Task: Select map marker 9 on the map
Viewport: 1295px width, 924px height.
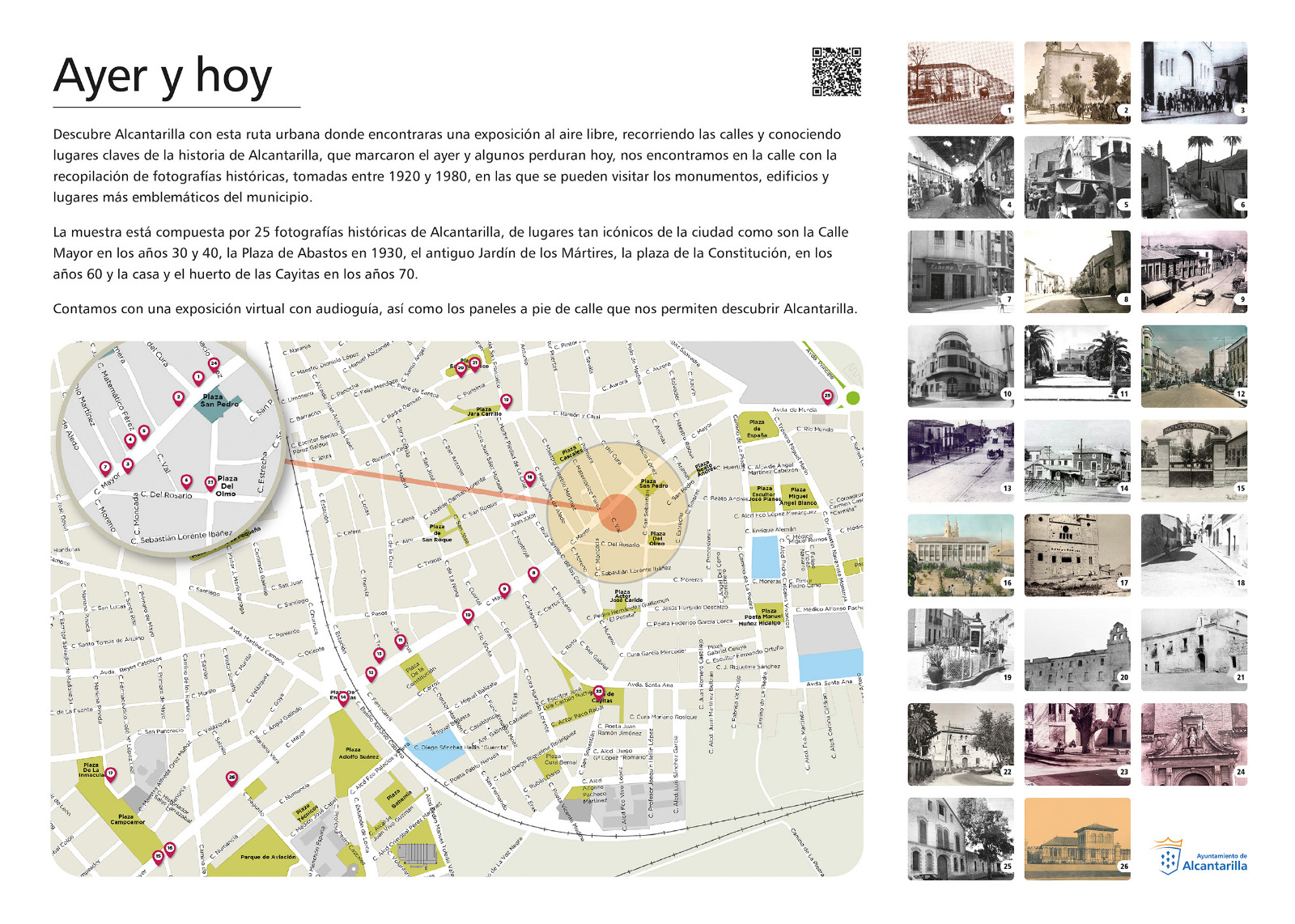Action: [504, 590]
